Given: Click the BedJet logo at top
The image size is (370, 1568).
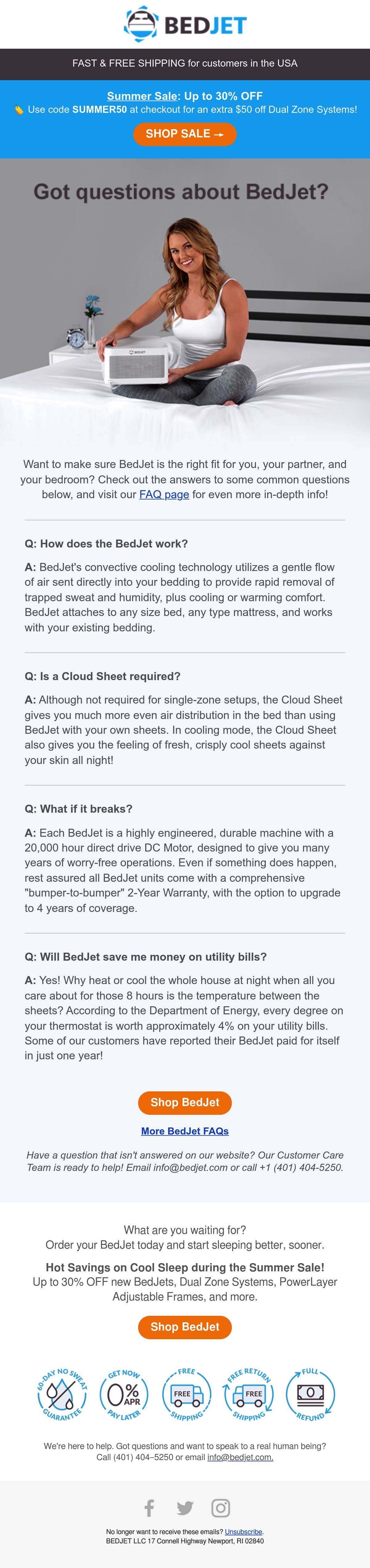Looking at the screenshot, I should tap(185, 24).
